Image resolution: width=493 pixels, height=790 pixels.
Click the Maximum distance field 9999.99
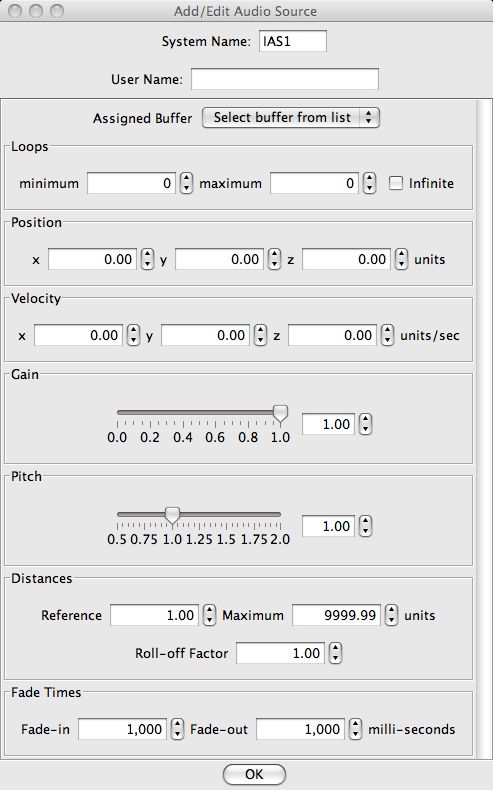(336, 615)
